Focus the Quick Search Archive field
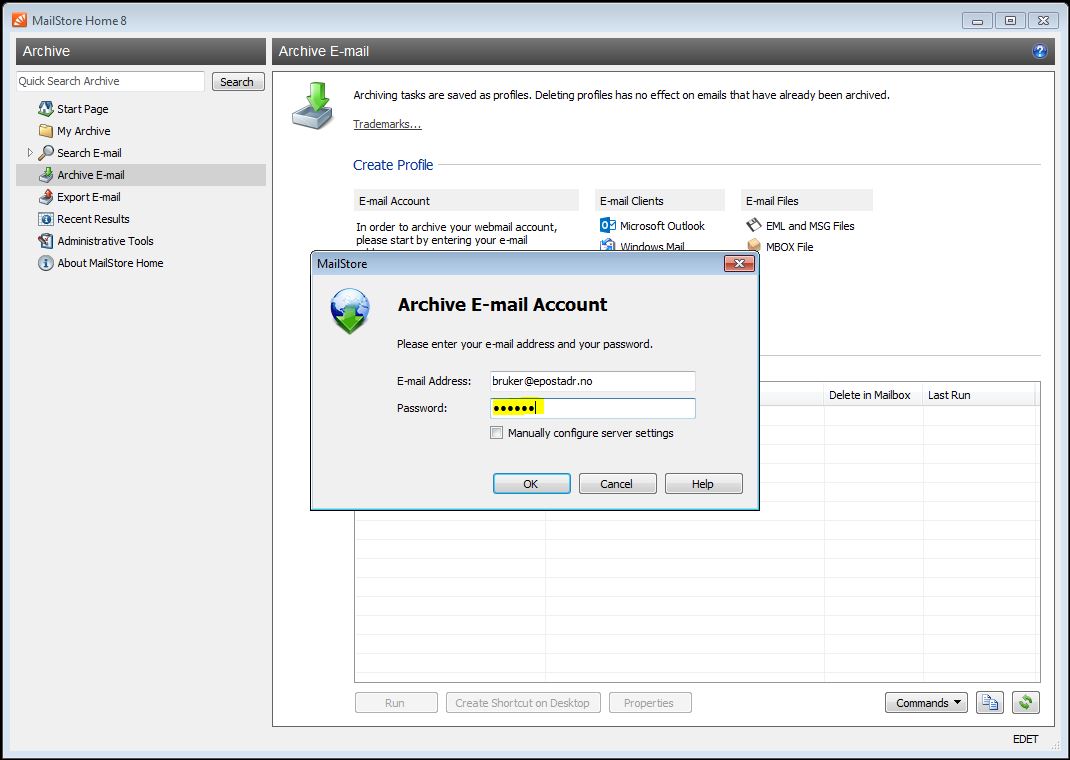 (x=110, y=81)
